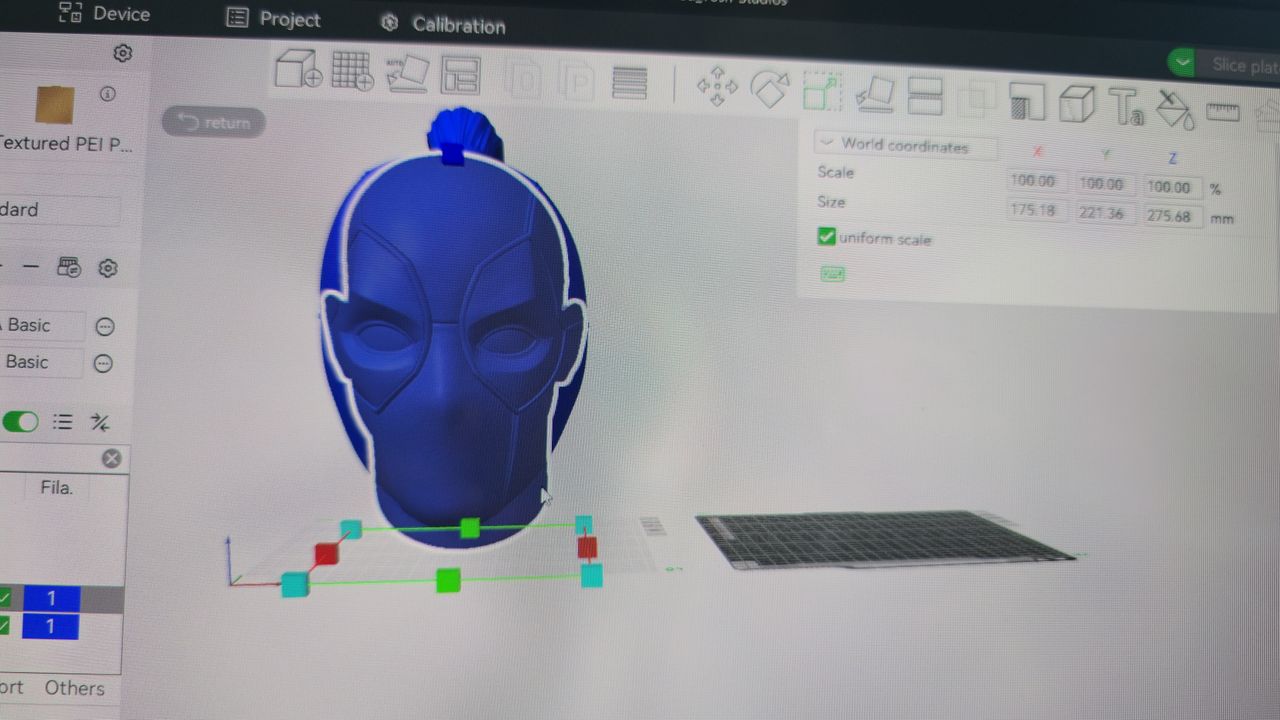Click the filament sync AMS icon
The image size is (1280, 720).
tap(69, 267)
